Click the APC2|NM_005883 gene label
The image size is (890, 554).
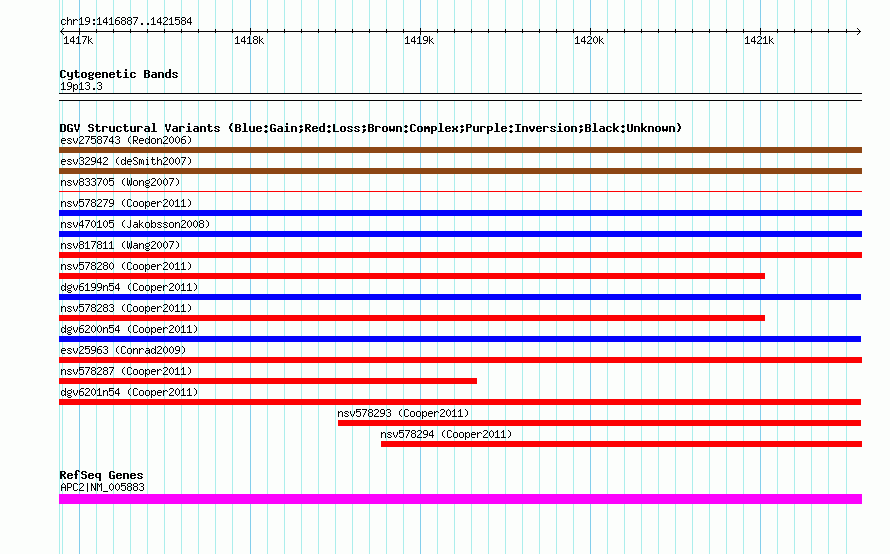coord(102,487)
